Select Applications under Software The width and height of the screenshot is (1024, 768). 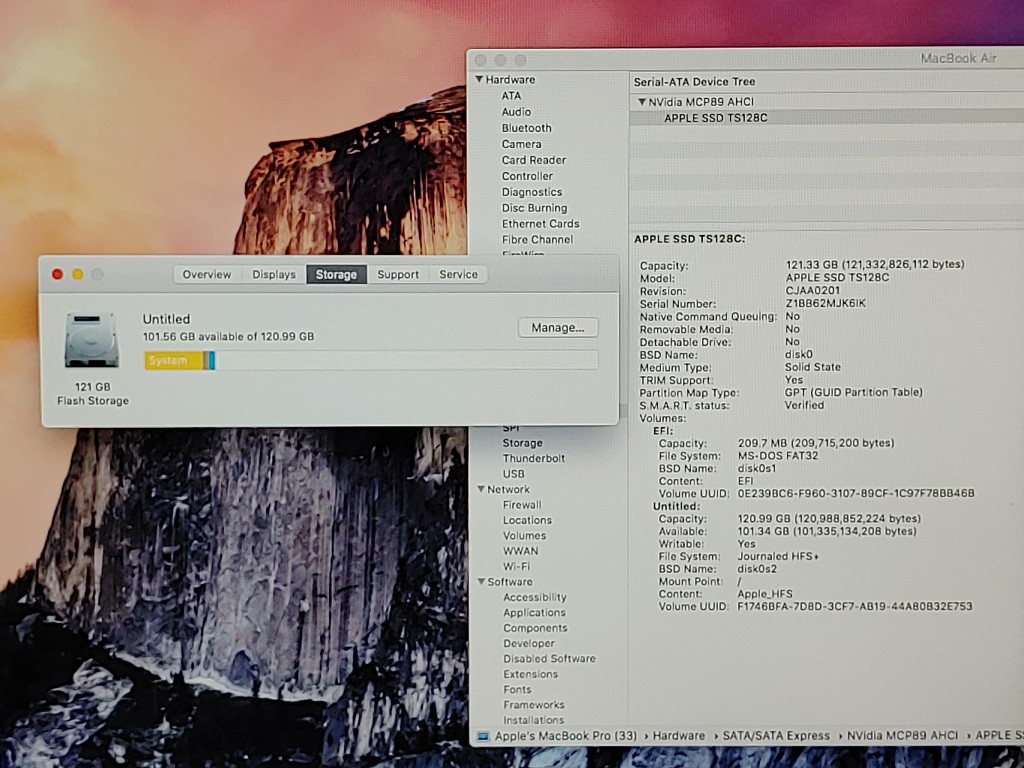534,613
